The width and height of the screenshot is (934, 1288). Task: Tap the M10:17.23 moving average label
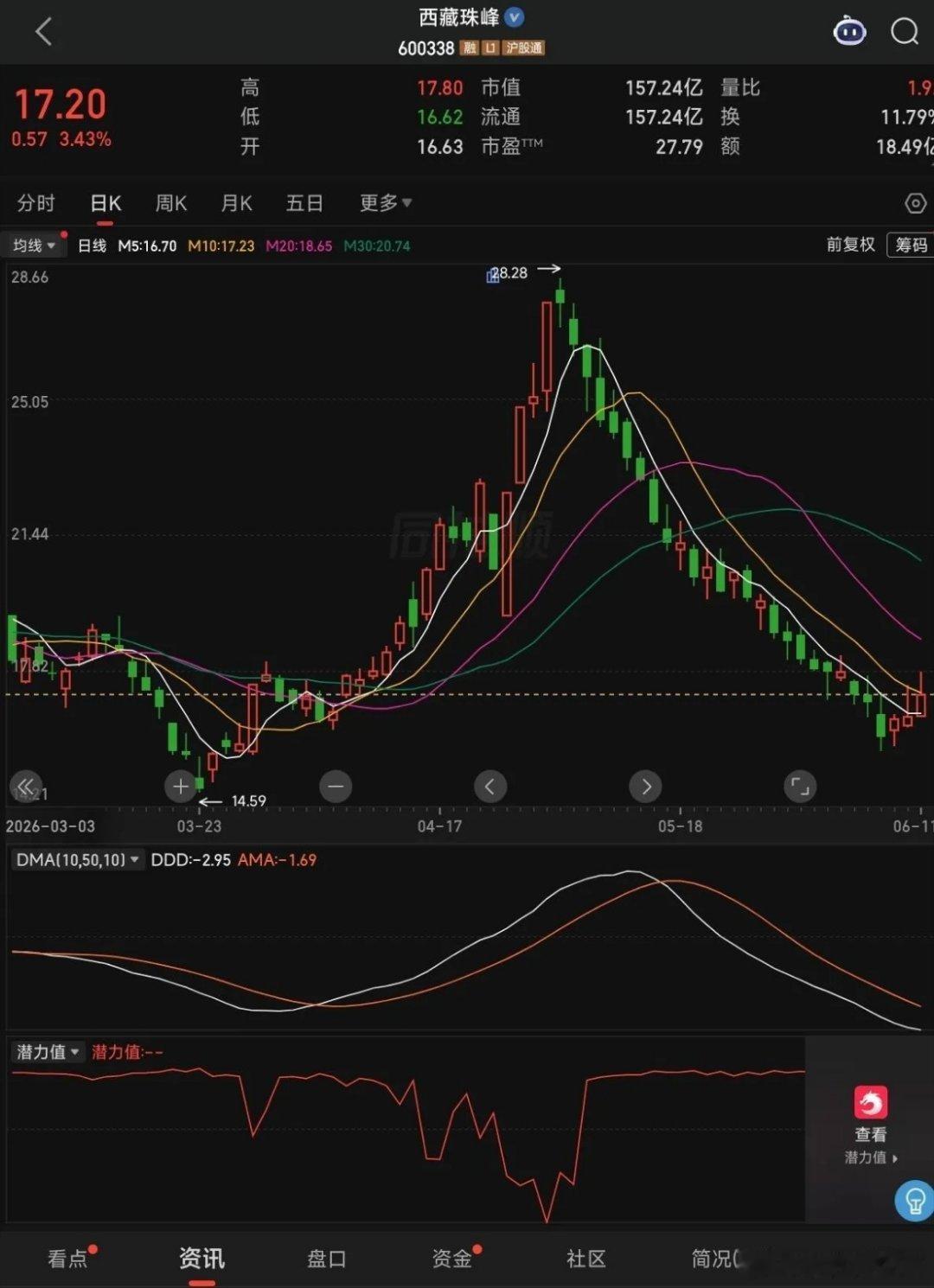[x=221, y=245]
